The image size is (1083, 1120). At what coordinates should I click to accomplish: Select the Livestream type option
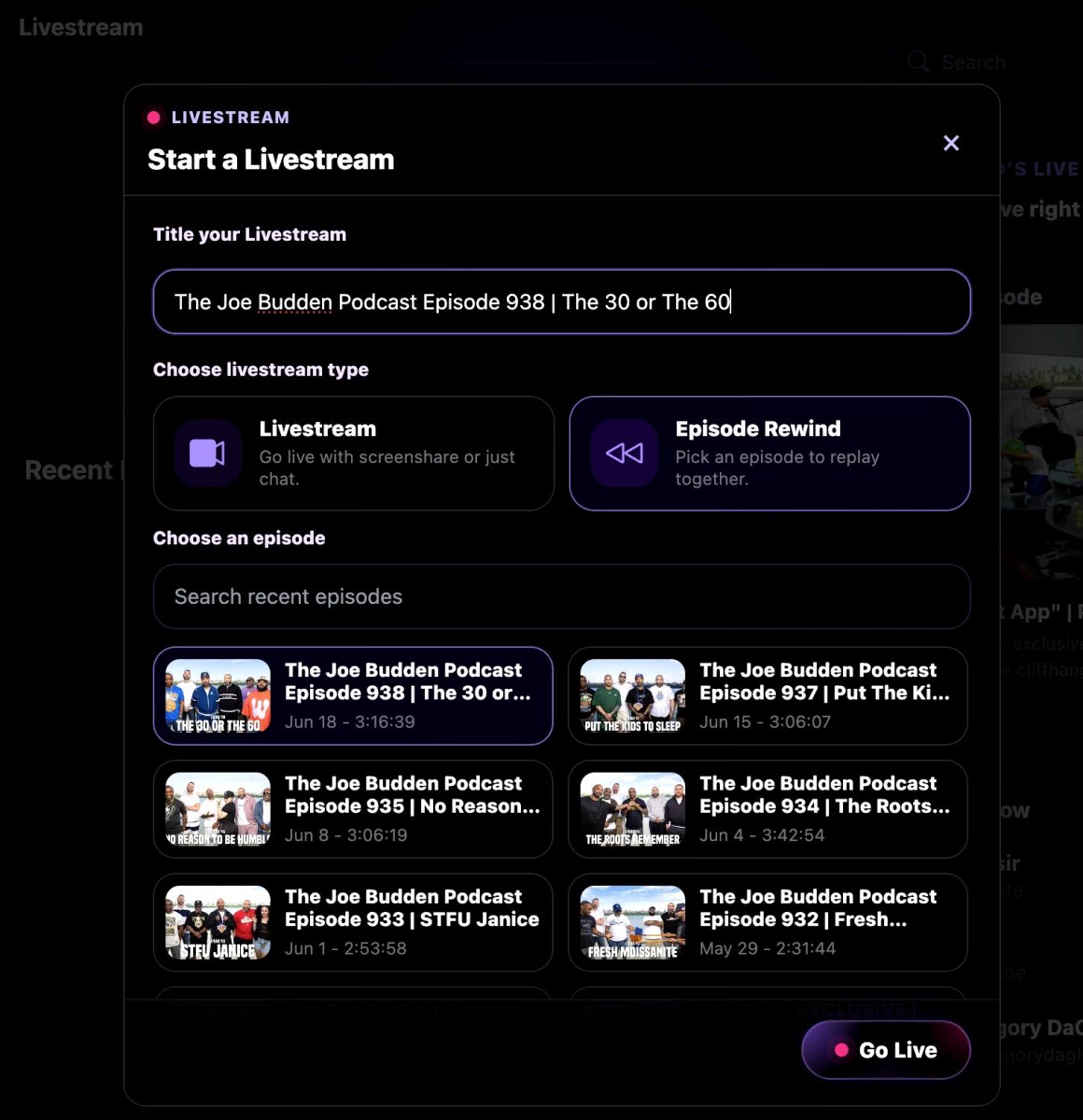354,454
